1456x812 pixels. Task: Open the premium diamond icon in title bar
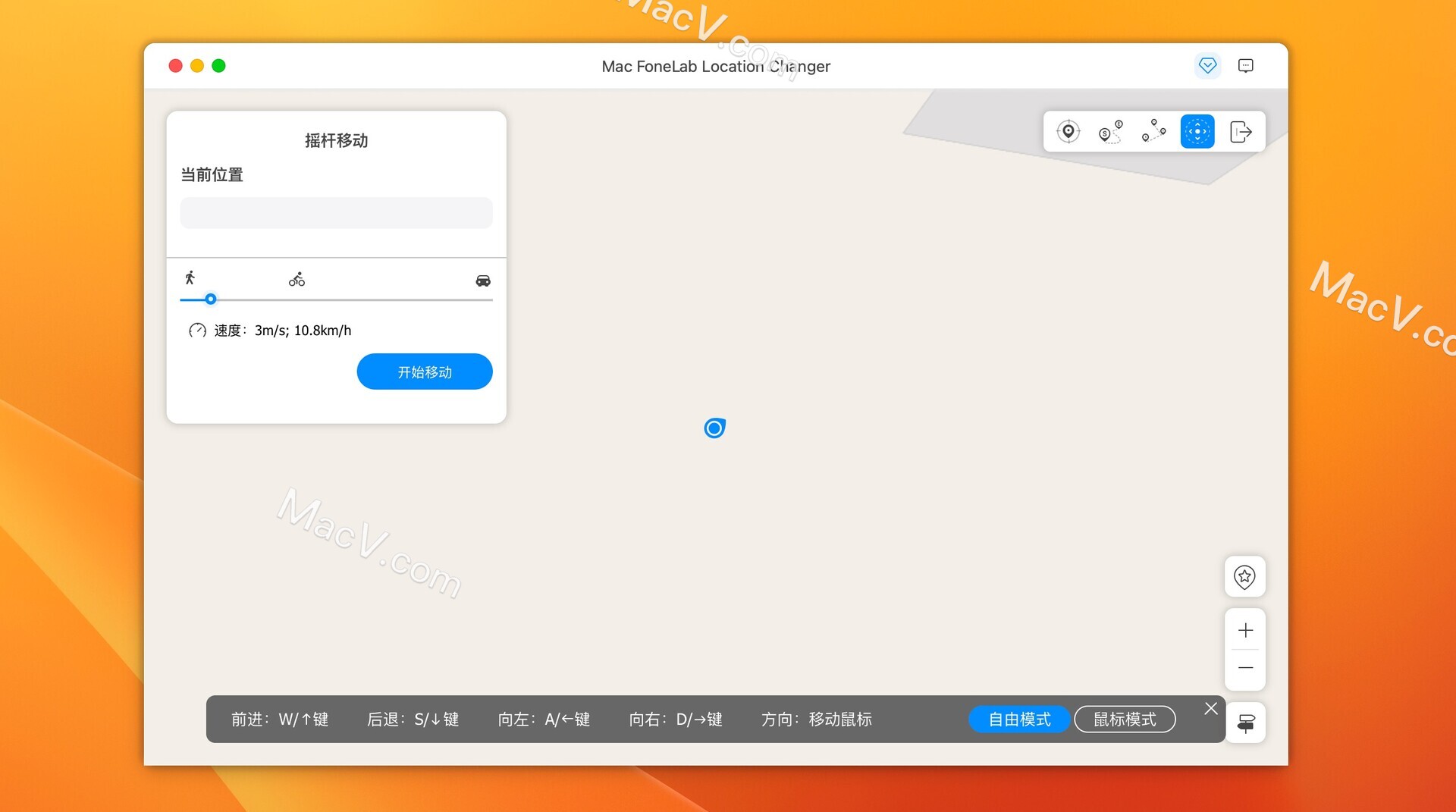click(x=1207, y=66)
